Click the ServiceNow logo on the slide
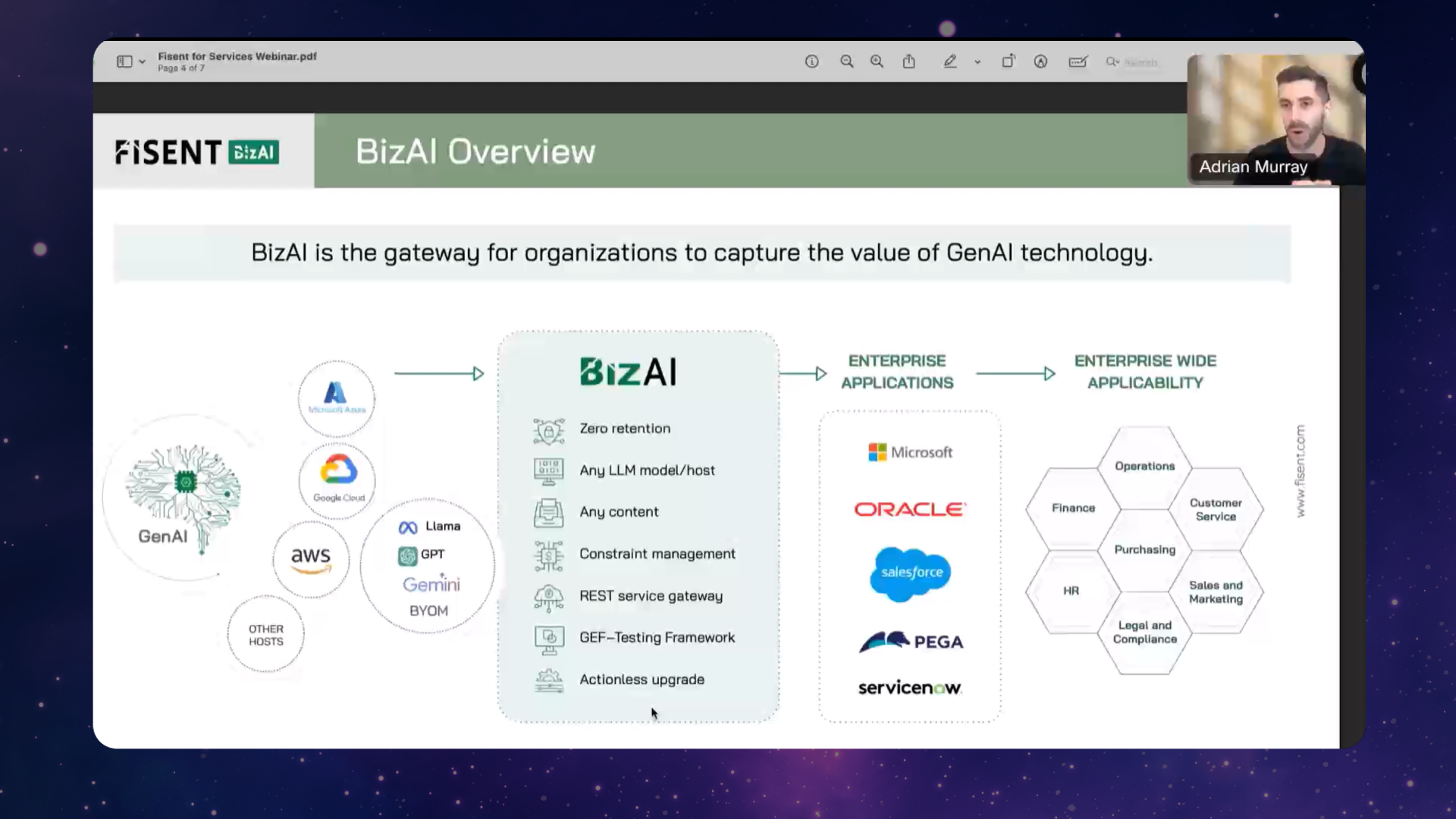1456x819 pixels. (909, 687)
